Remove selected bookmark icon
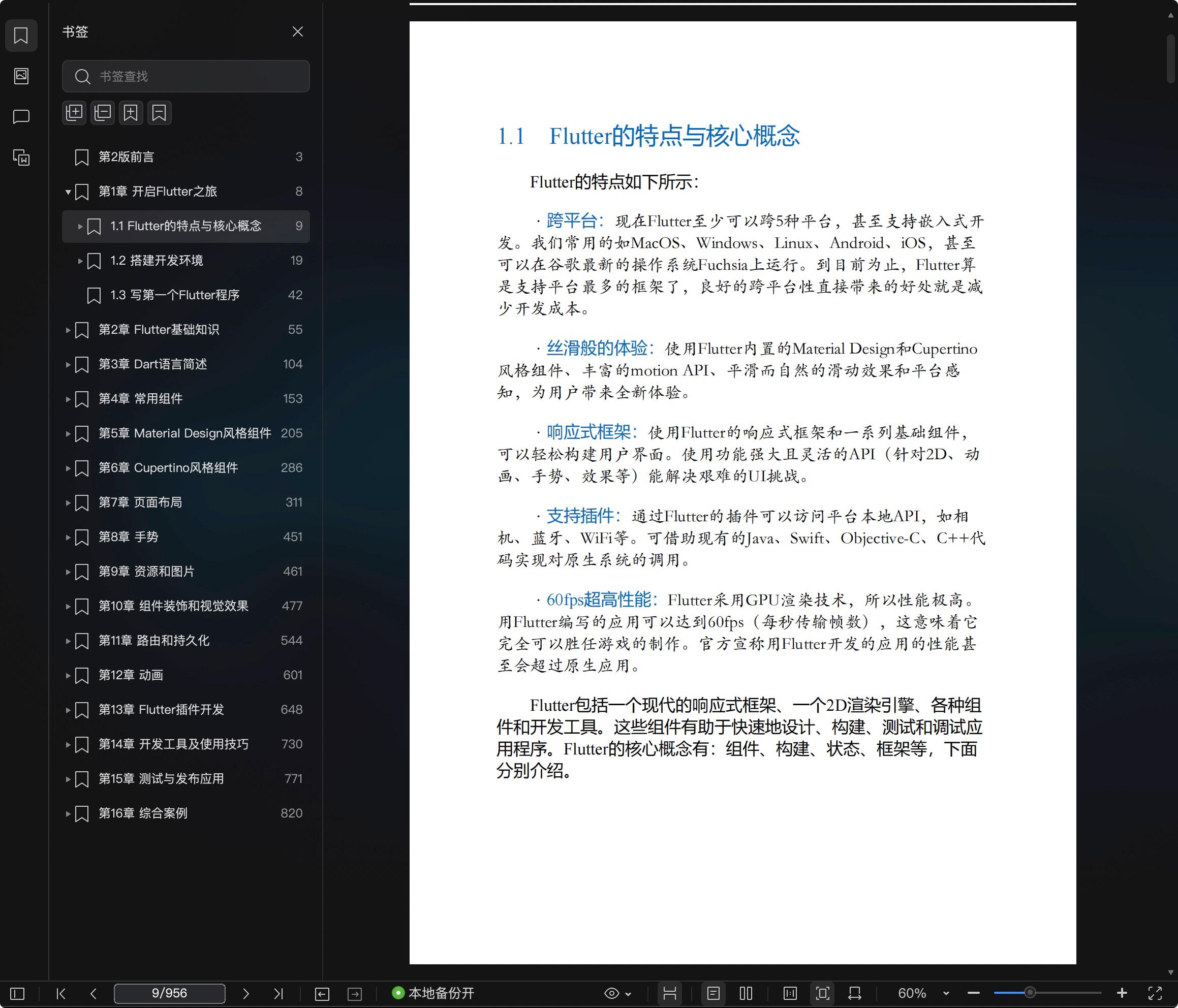 (x=159, y=113)
